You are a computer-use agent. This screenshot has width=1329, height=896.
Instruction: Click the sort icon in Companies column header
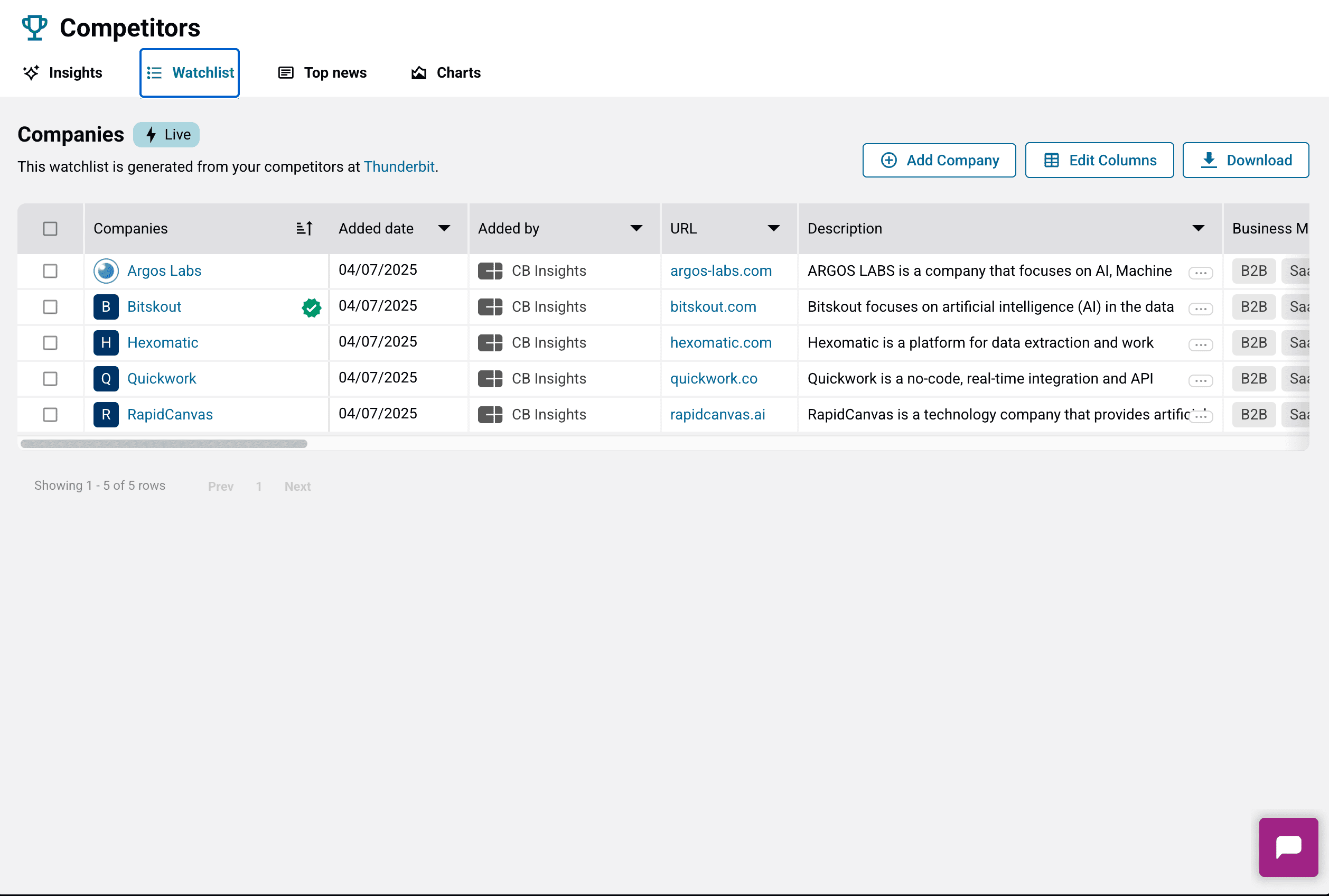click(x=305, y=229)
